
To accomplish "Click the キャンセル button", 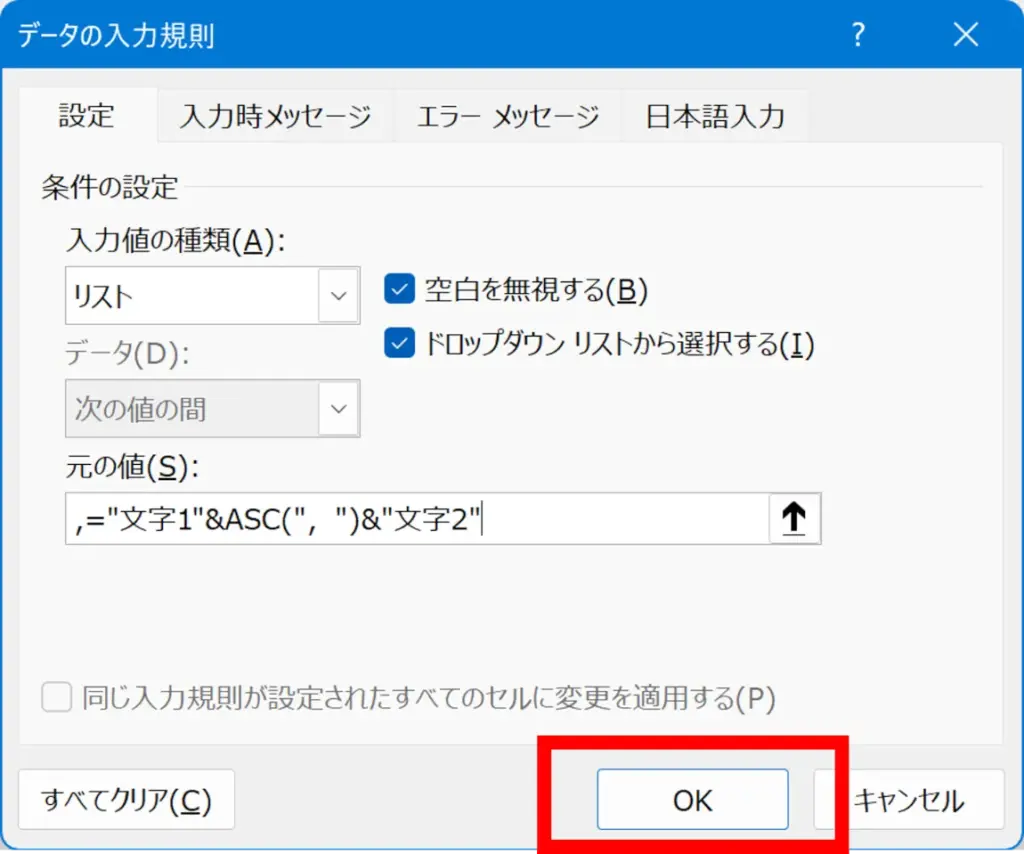I will (x=910, y=800).
